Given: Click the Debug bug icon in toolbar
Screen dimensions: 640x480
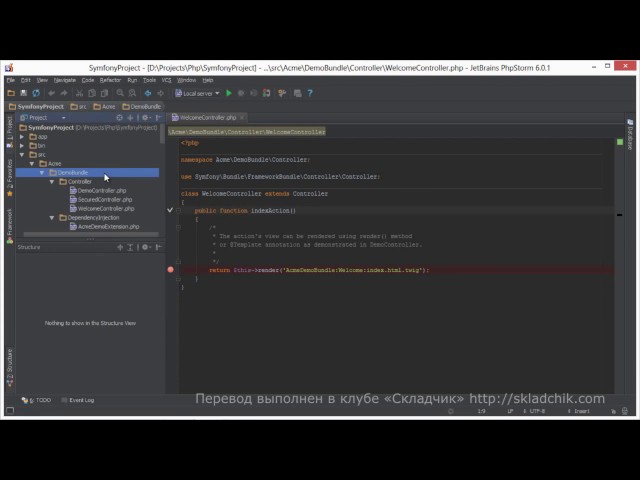Looking at the screenshot, I should click(x=242, y=93).
